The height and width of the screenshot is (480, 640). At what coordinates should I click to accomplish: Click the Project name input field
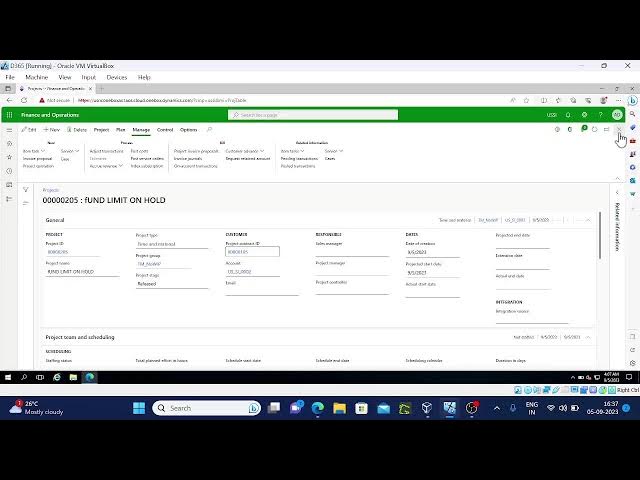click(x=82, y=272)
